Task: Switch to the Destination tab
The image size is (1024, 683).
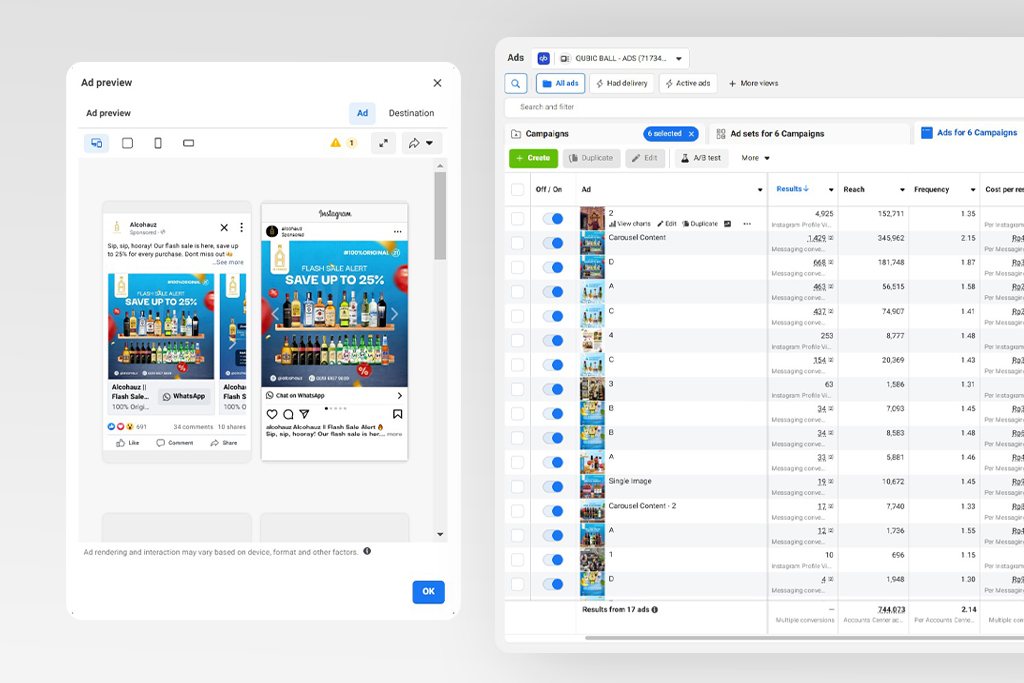Action: click(411, 113)
